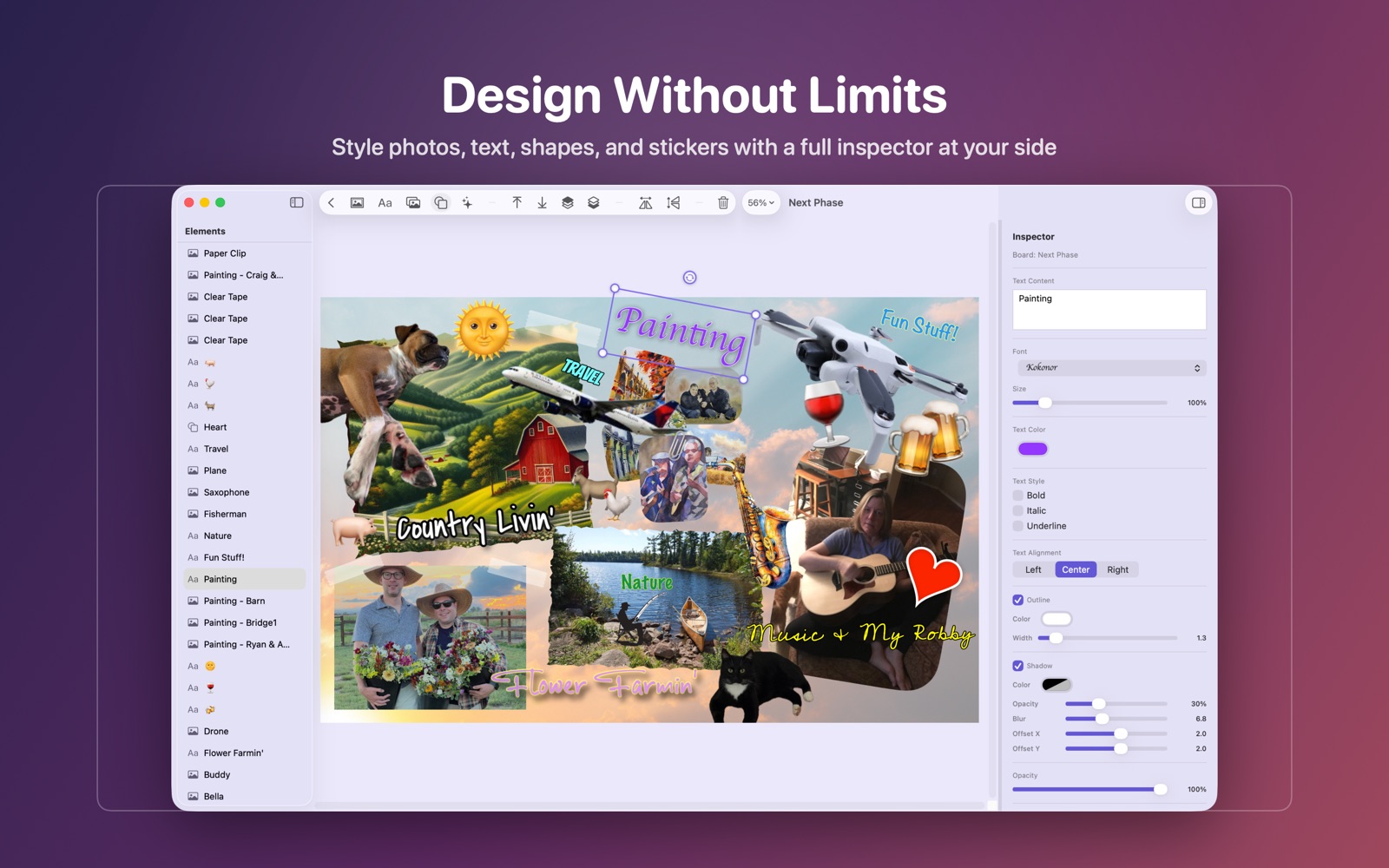1389x868 pixels.
Task: Click the Text Content field containing Painting
Action: (1109, 310)
